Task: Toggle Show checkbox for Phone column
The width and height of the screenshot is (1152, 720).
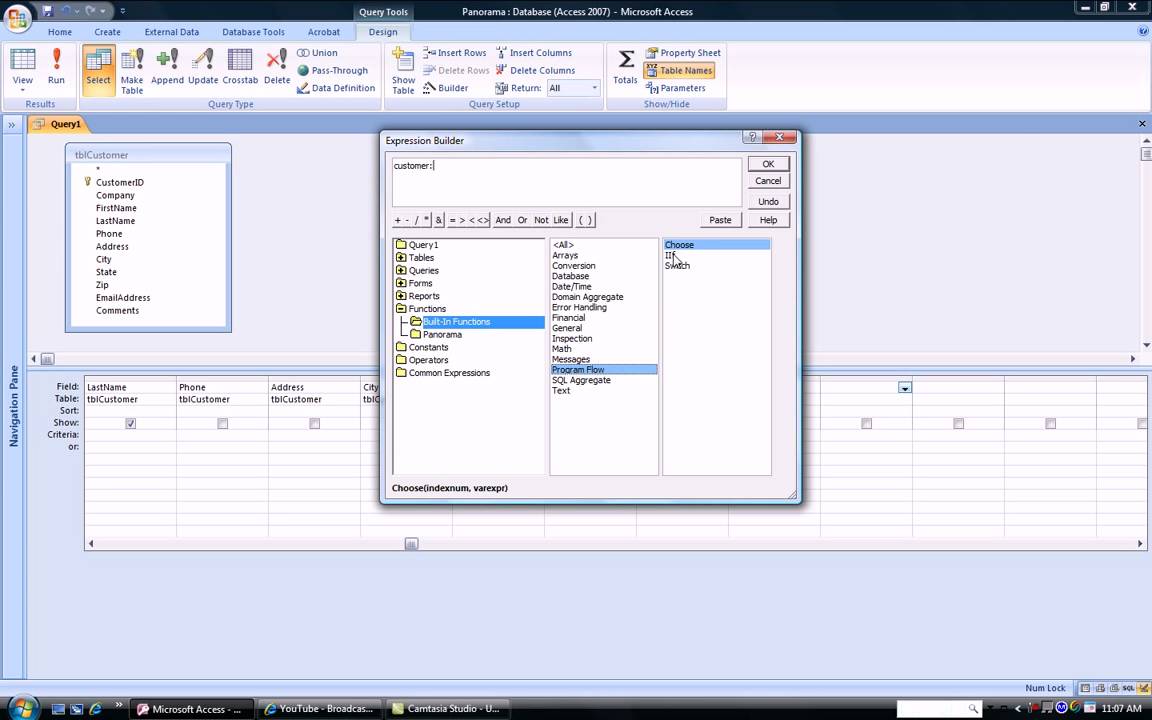Action: tap(223, 423)
